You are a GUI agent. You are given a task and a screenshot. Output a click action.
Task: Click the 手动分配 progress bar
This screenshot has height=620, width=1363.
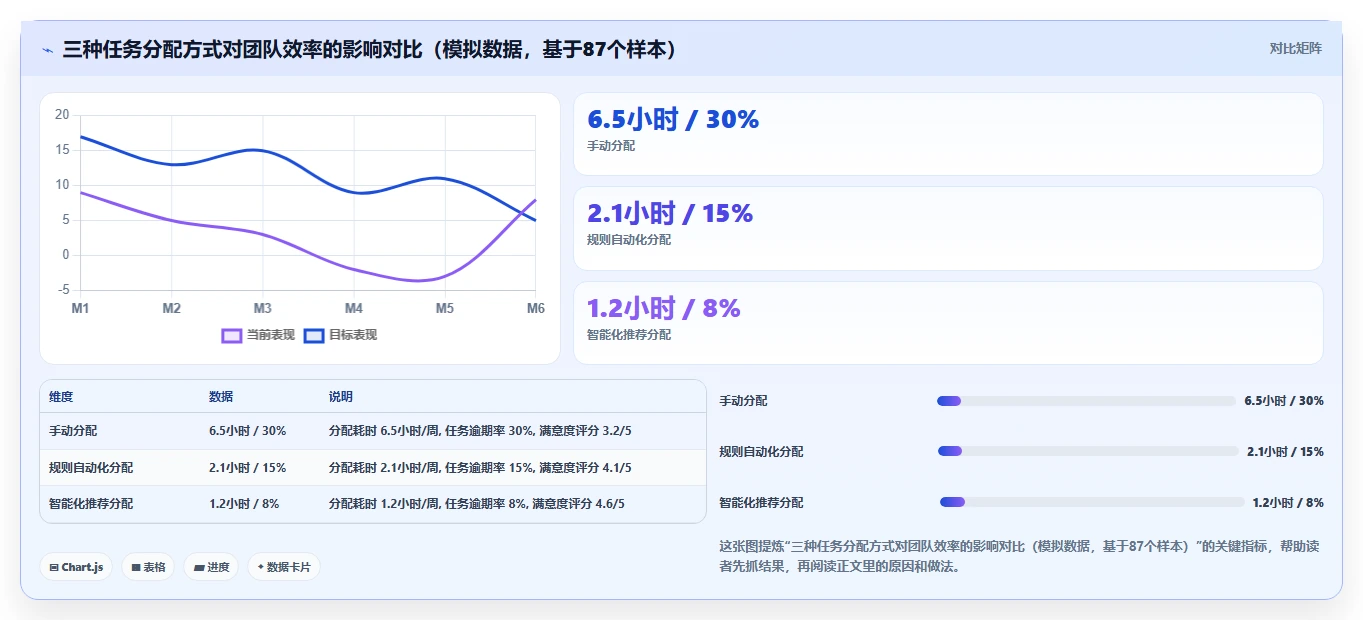[1086, 401]
